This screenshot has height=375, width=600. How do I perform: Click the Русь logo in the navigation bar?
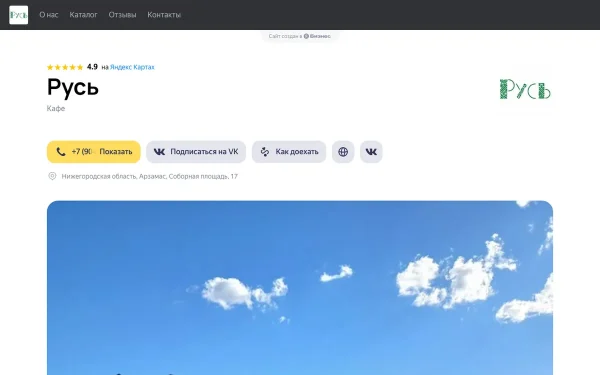(18, 15)
